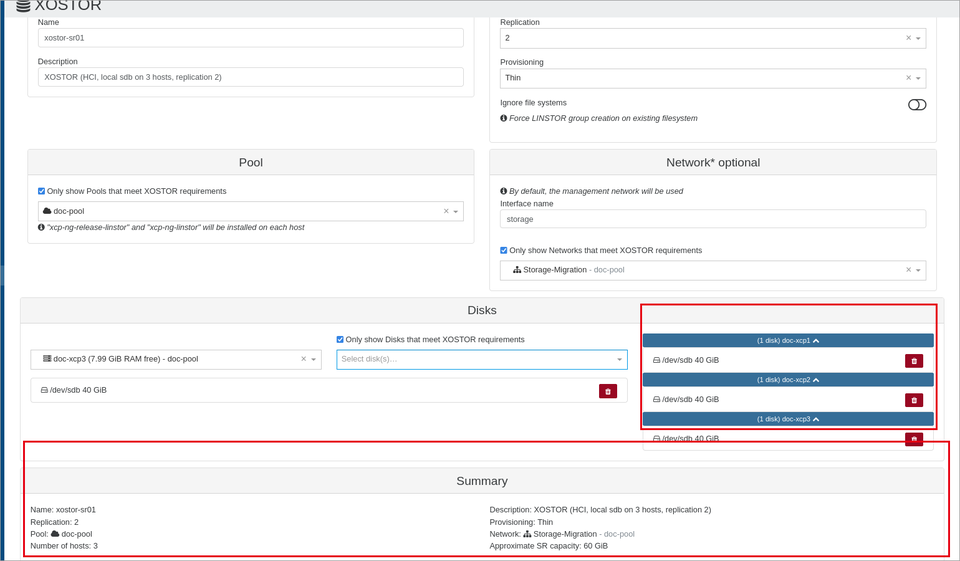Screen dimensions: 960x561
Task: Collapse the doc-xcp2 disk group
Action: pyautogui.click(x=788, y=380)
